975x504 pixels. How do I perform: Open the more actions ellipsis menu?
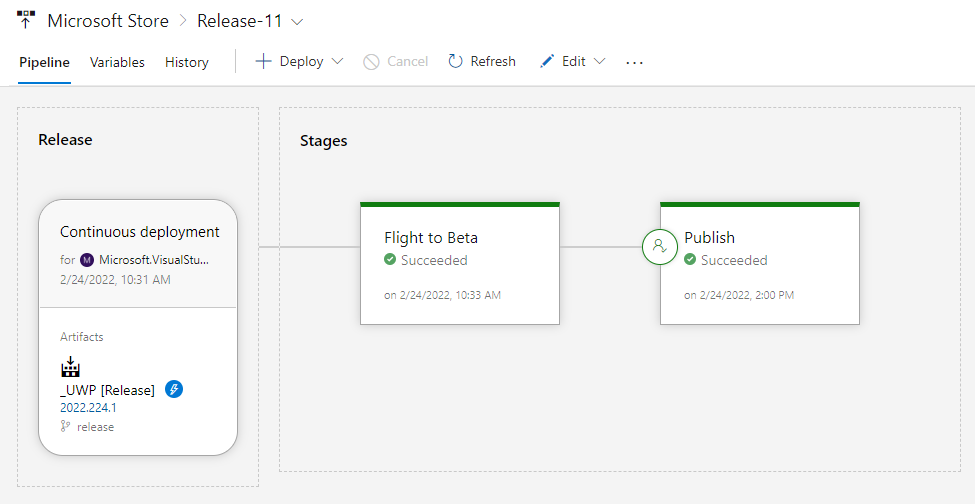[634, 62]
